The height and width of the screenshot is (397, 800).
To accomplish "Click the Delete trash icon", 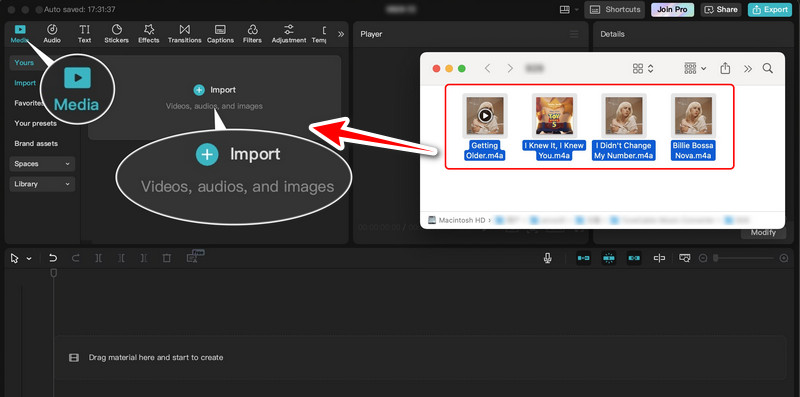I will click(166, 258).
